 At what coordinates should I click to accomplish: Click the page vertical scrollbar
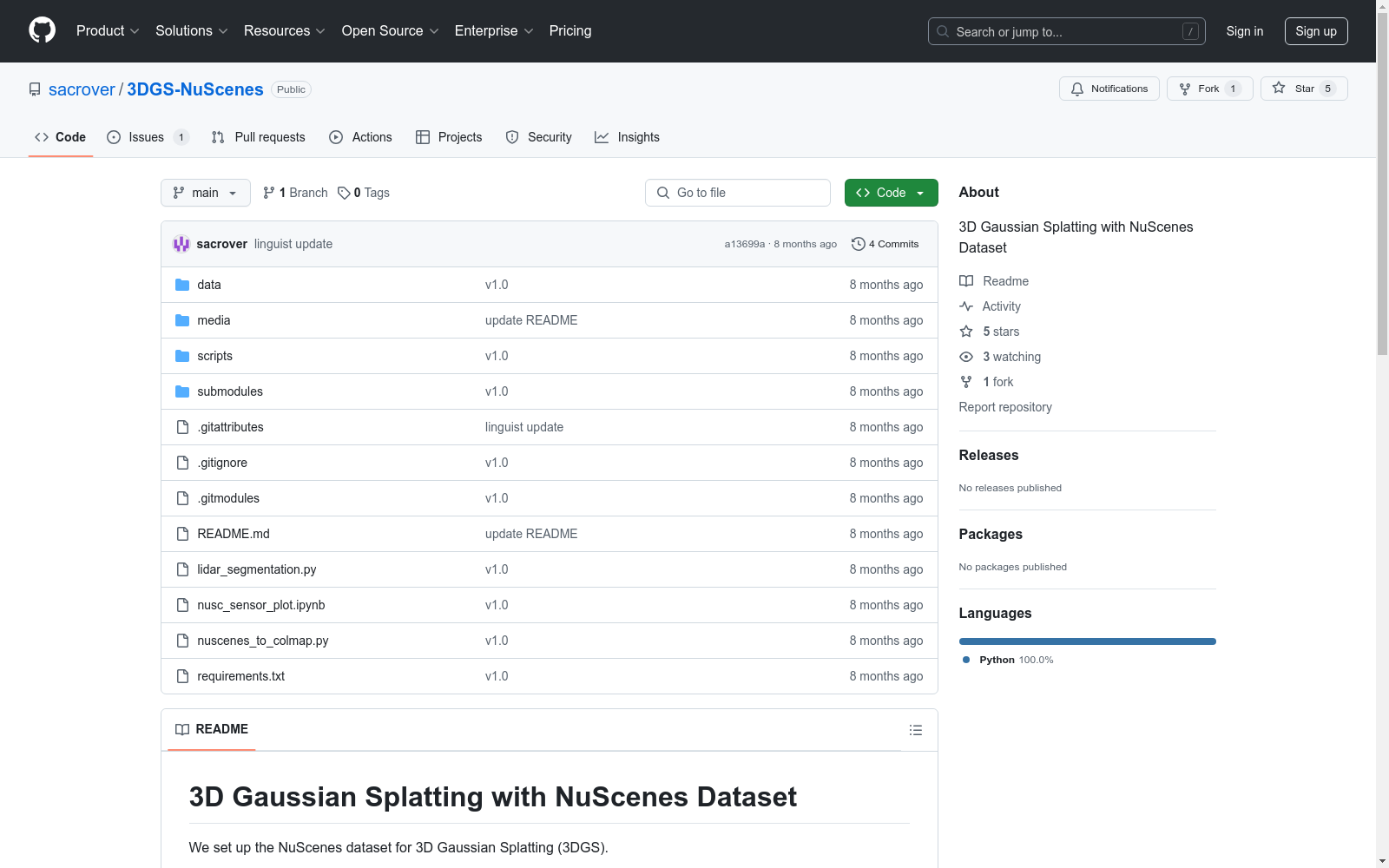1382,434
